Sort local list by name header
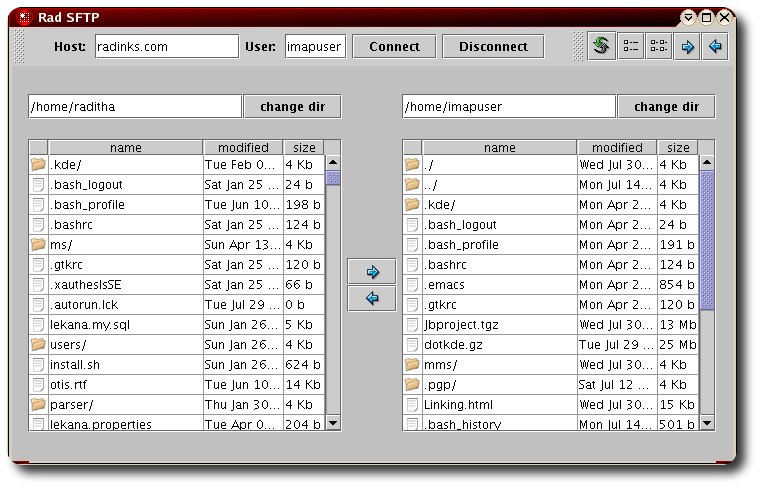760x488 pixels. pos(126,147)
